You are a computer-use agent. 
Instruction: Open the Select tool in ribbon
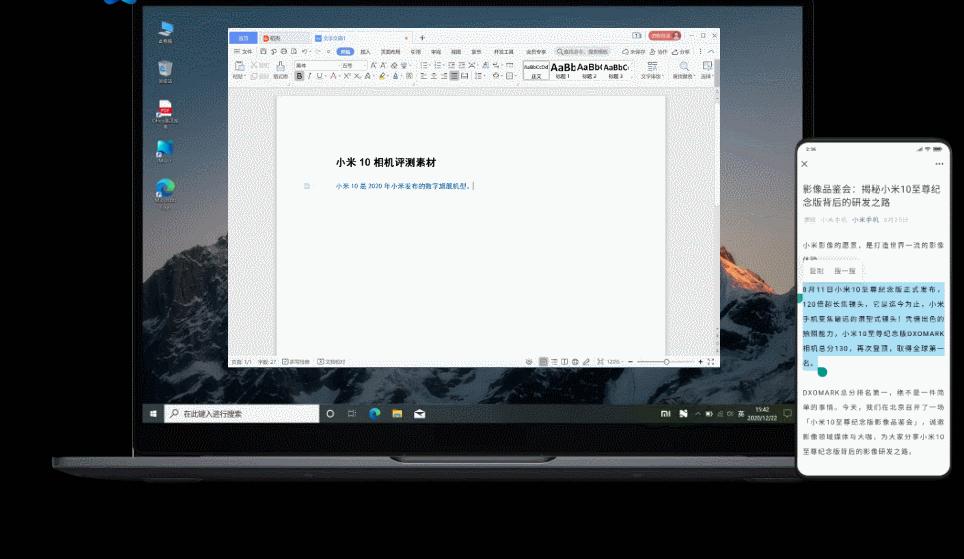707,69
